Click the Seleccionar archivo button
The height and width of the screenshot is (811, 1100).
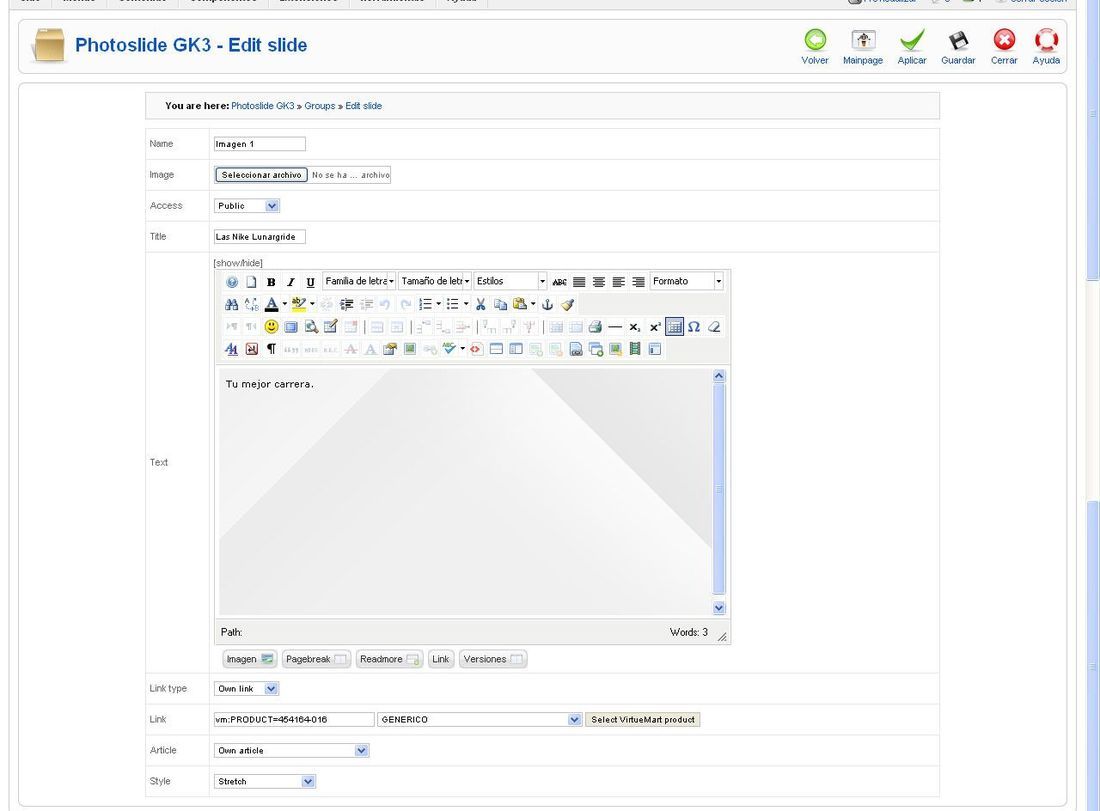(262, 175)
